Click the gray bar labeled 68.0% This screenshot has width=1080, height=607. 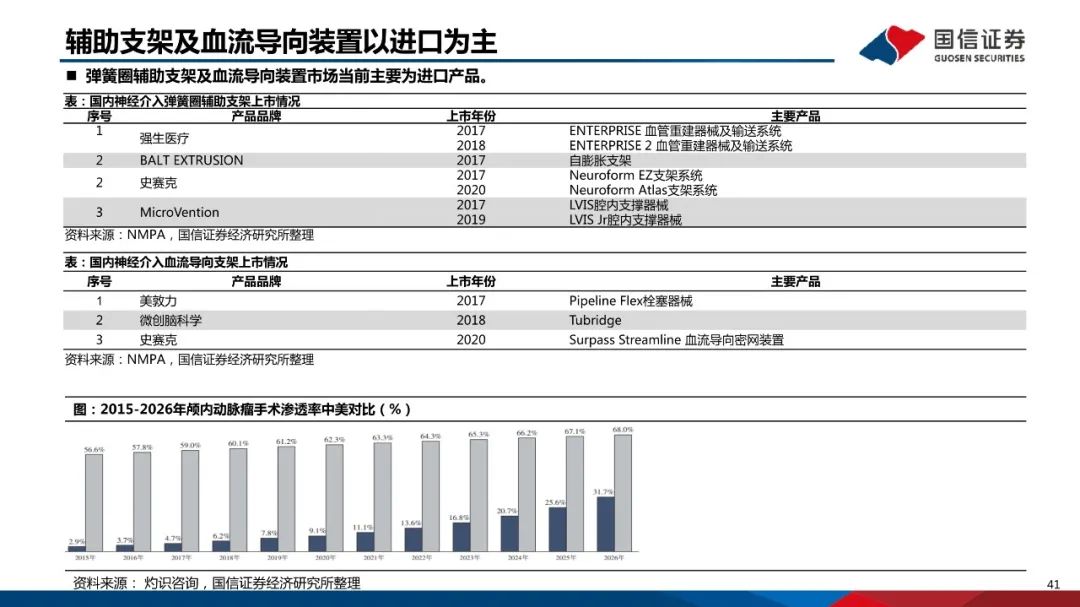pyautogui.click(x=623, y=493)
